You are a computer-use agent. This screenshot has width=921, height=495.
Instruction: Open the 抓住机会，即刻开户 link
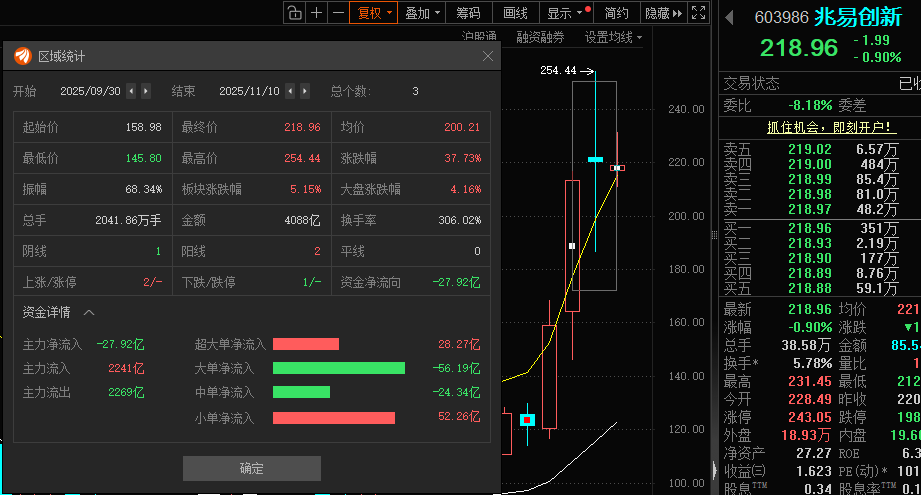pyautogui.click(x=831, y=127)
